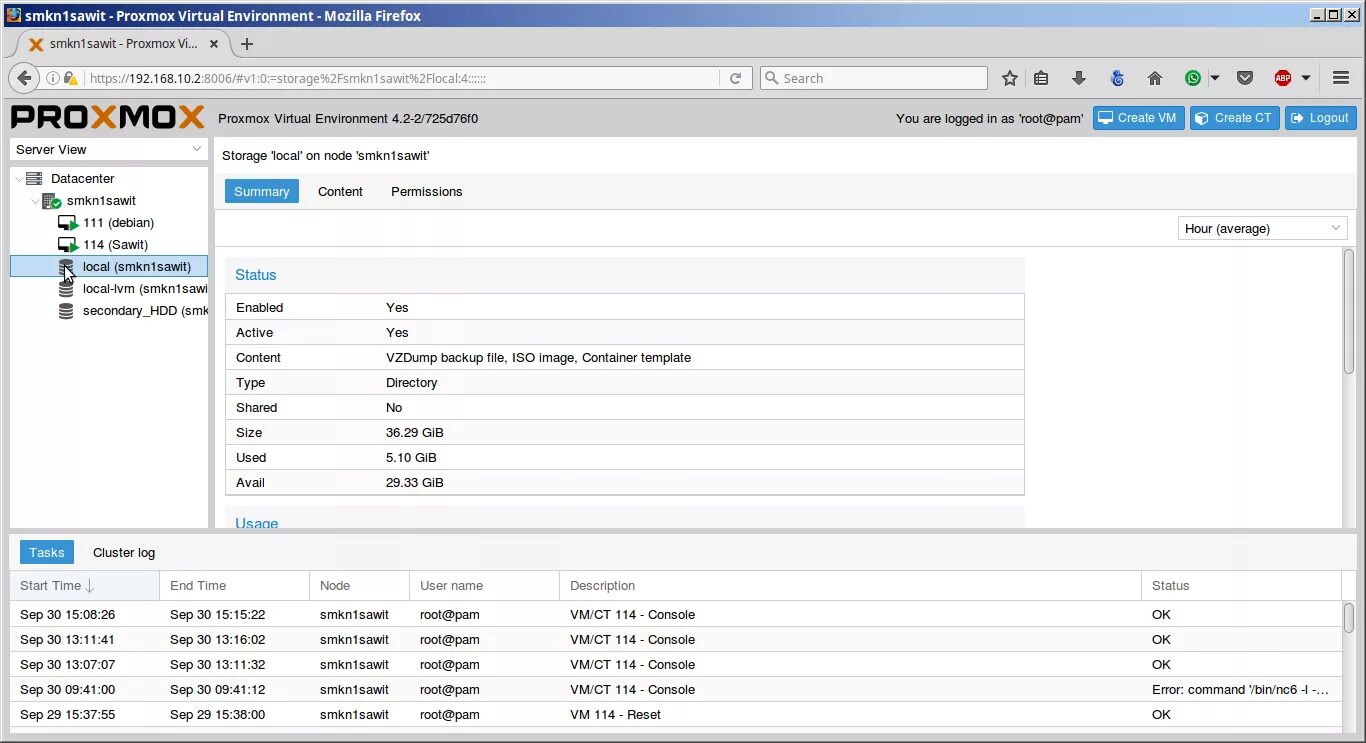Select 111 (debian) in the tree
This screenshot has width=1366, height=743.
(x=109, y=223)
